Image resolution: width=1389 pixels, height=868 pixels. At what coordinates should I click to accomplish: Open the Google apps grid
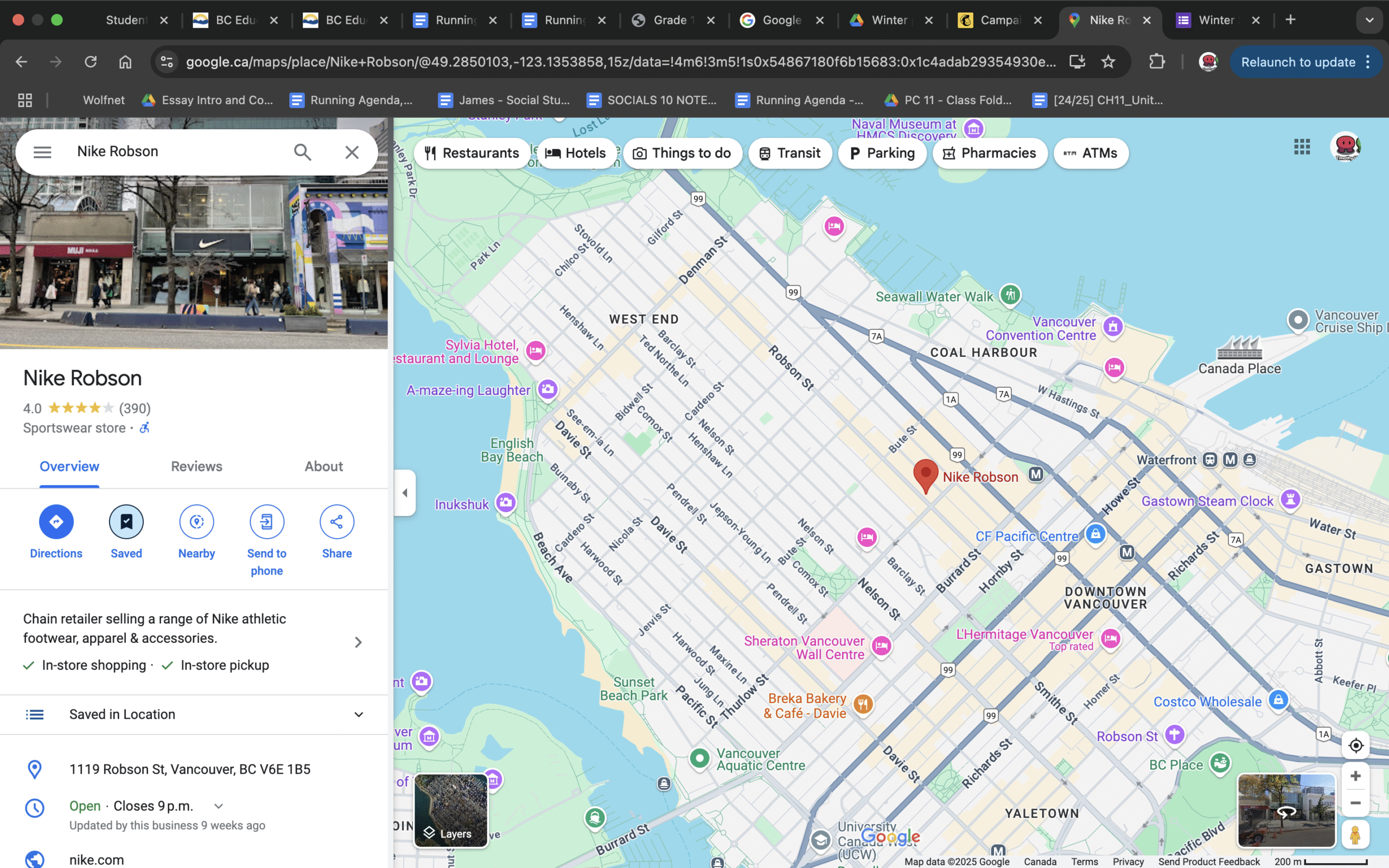pos(1302,147)
